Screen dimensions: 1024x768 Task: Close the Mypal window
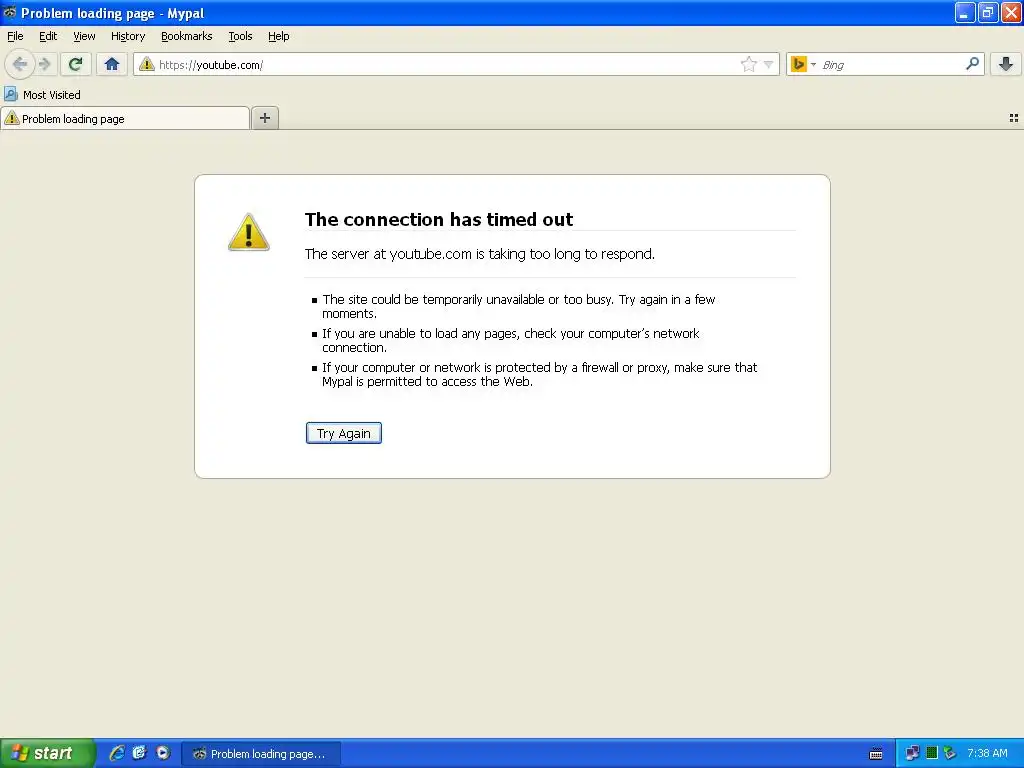point(1011,12)
